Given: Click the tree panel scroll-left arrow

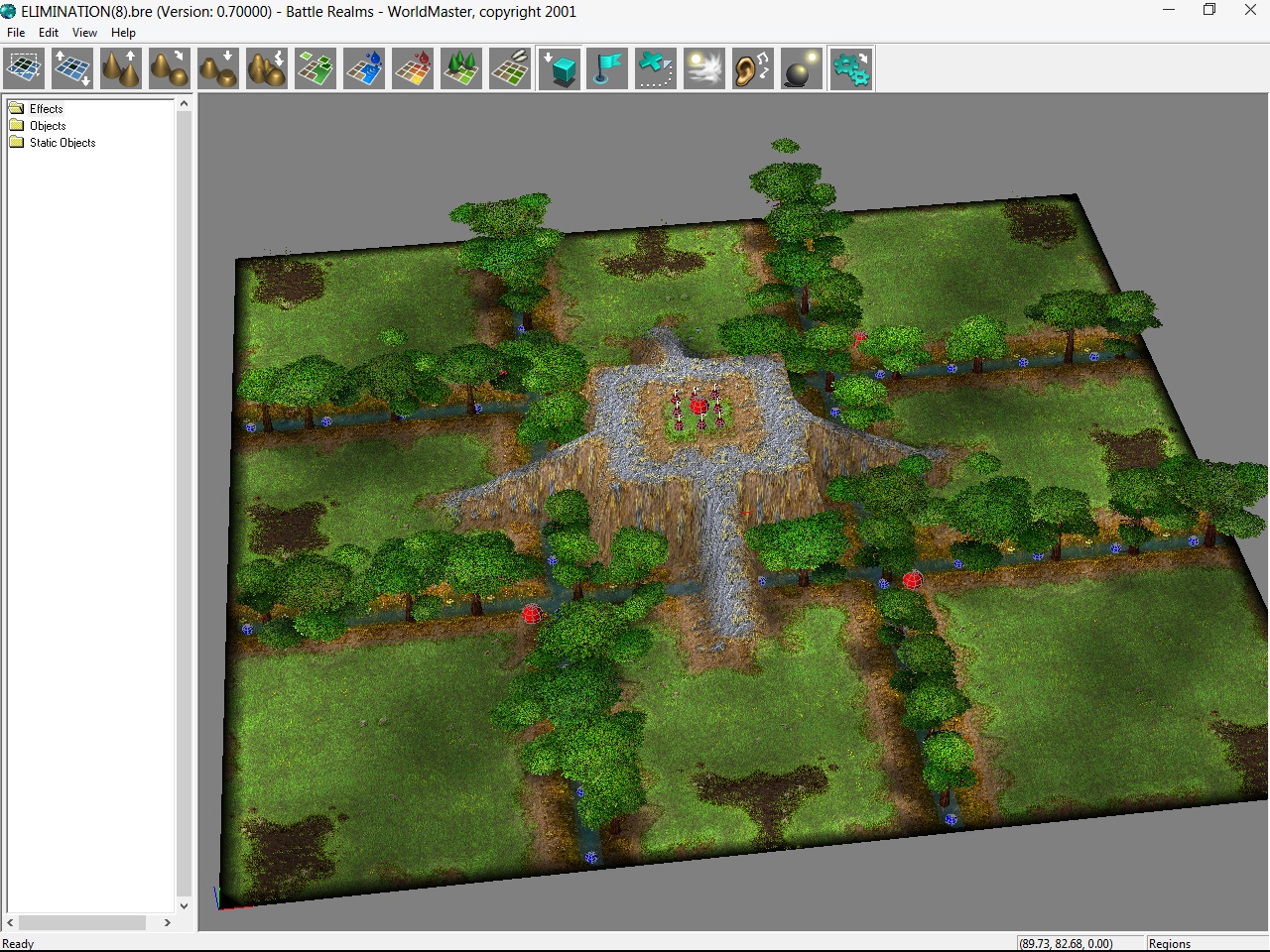Looking at the screenshot, I should tap(11, 922).
